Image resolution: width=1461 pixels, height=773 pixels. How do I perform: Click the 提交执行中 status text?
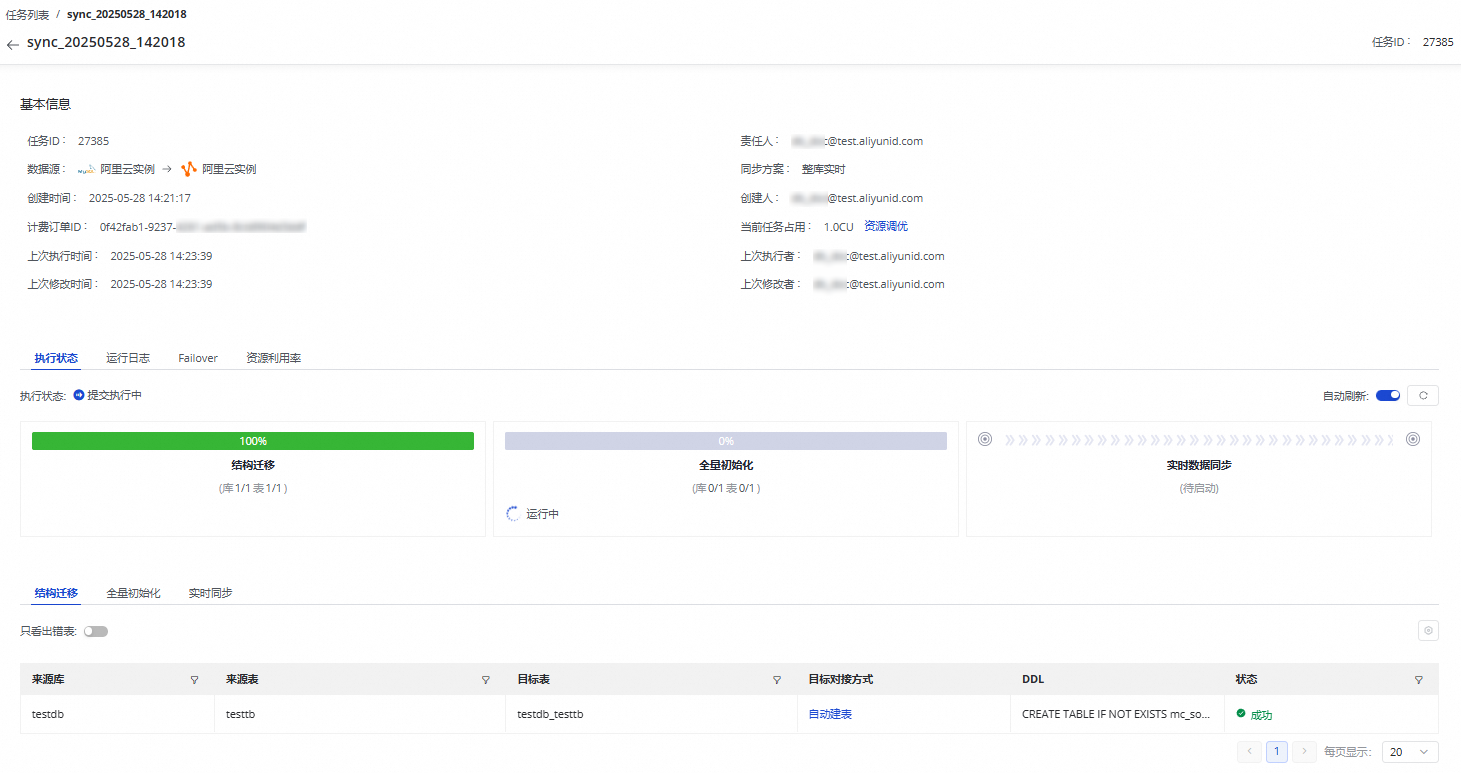[x=115, y=395]
